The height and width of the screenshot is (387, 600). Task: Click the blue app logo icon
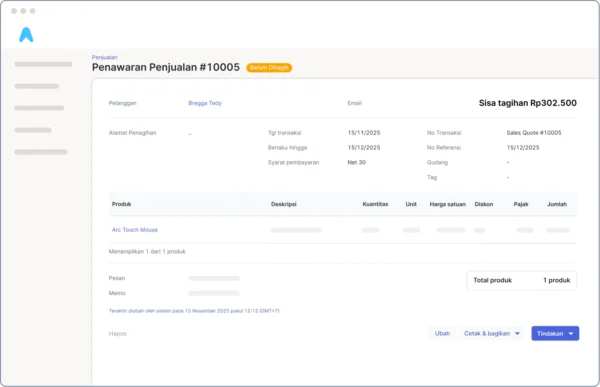click(26, 35)
